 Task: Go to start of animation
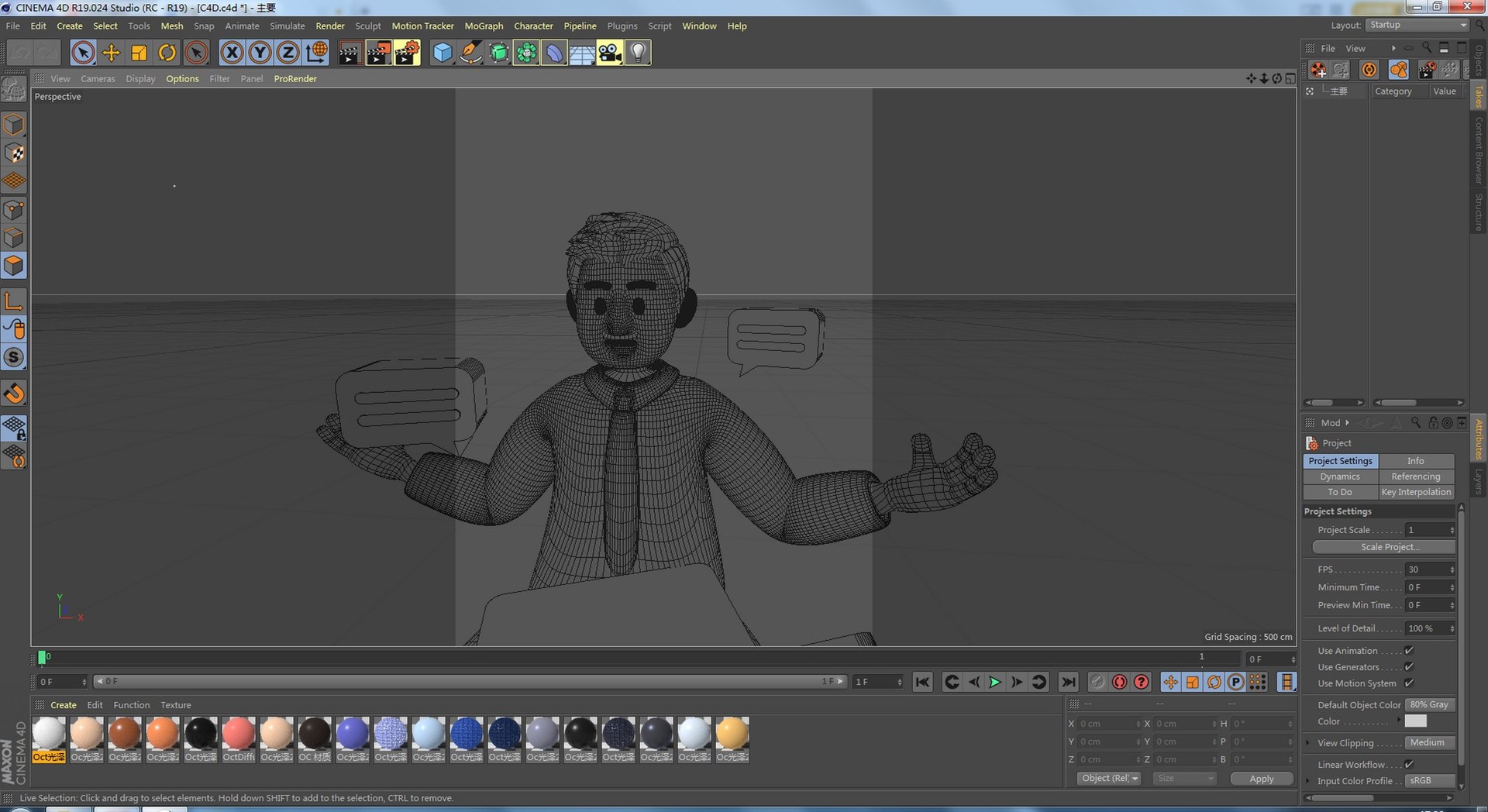tap(922, 682)
